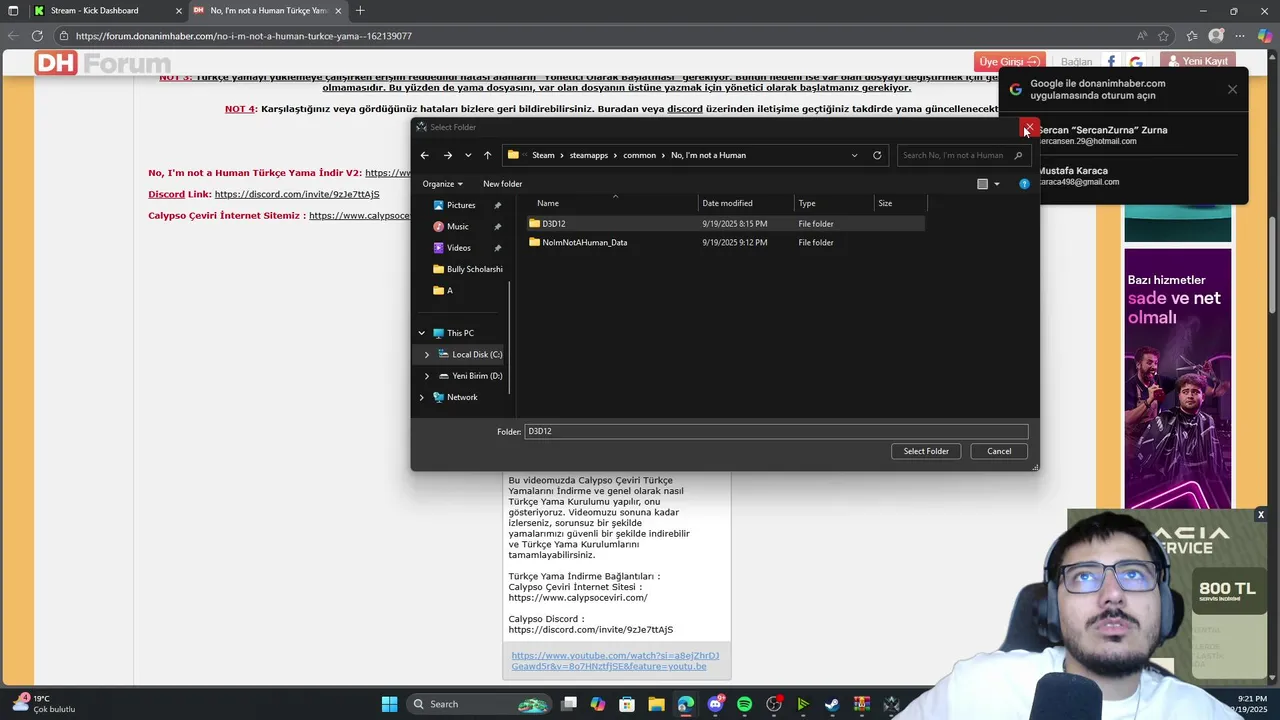Open the Bully Scholarshi folder shortcut
1280x720 pixels.
(x=467, y=269)
